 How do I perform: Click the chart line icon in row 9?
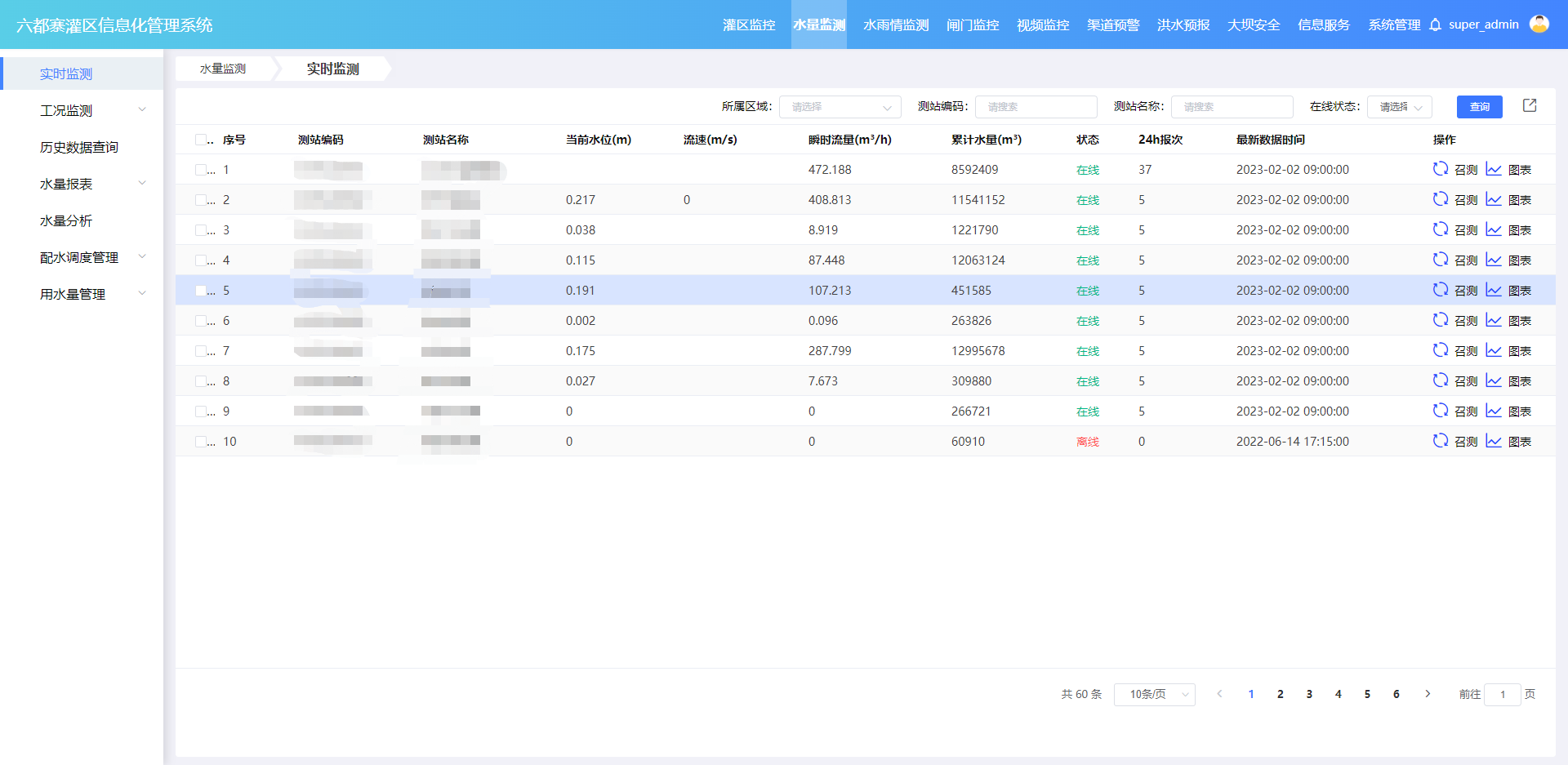click(x=1494, y=411)
